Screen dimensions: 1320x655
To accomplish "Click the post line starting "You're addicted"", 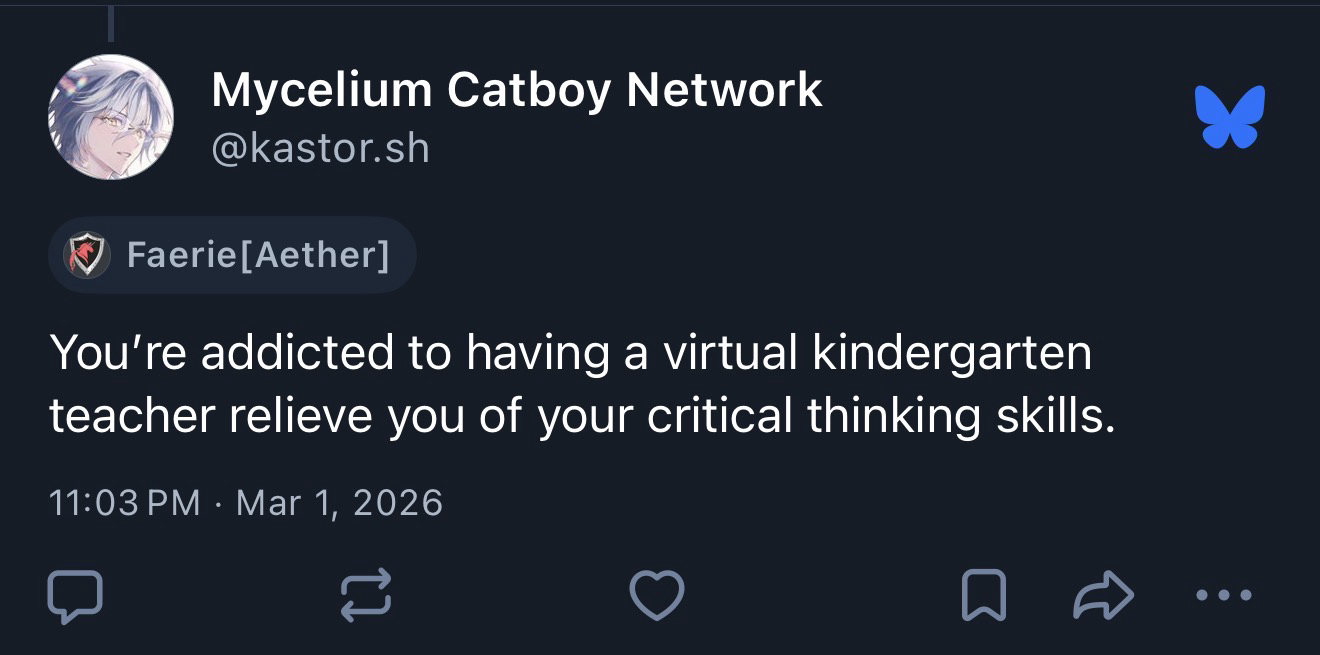I will point(570,353).
